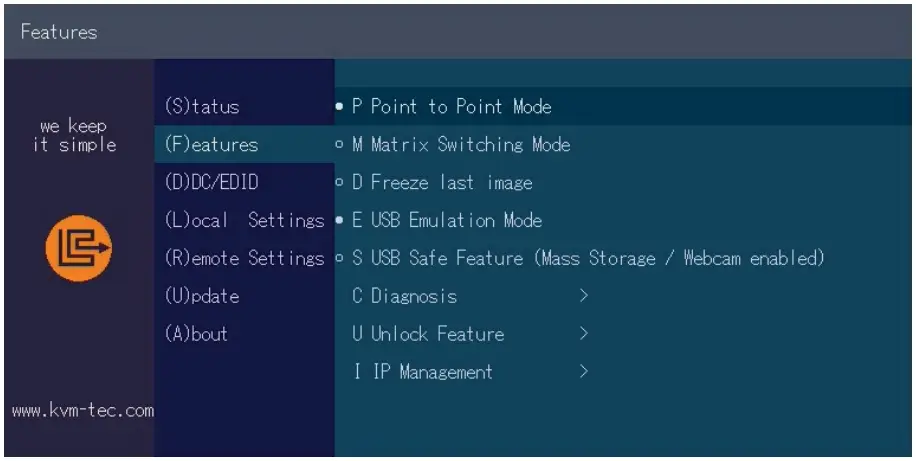Toggle the Freeze last image bullet
This screenshot has width=916, height=461.
pyautogui.click(x=341, y=182)
